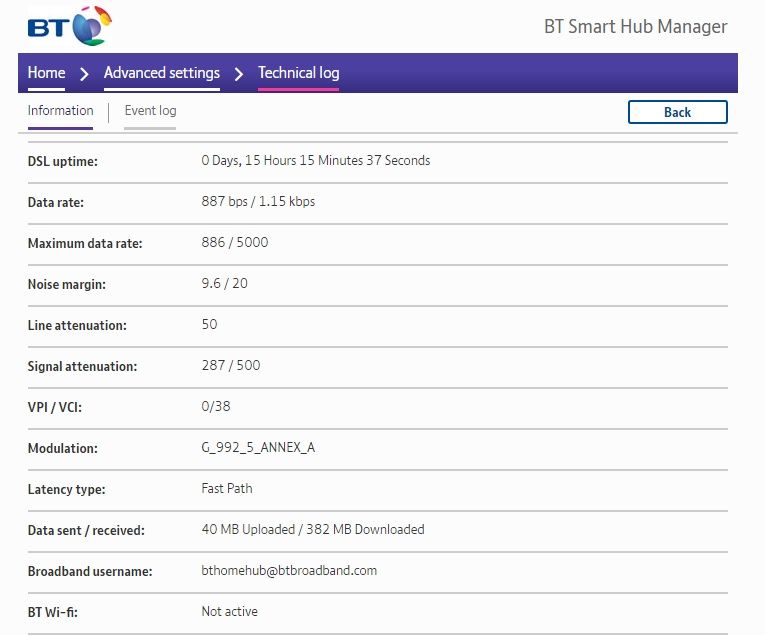Click the Data rate label
765x635 pixels.
click(56, 202)
